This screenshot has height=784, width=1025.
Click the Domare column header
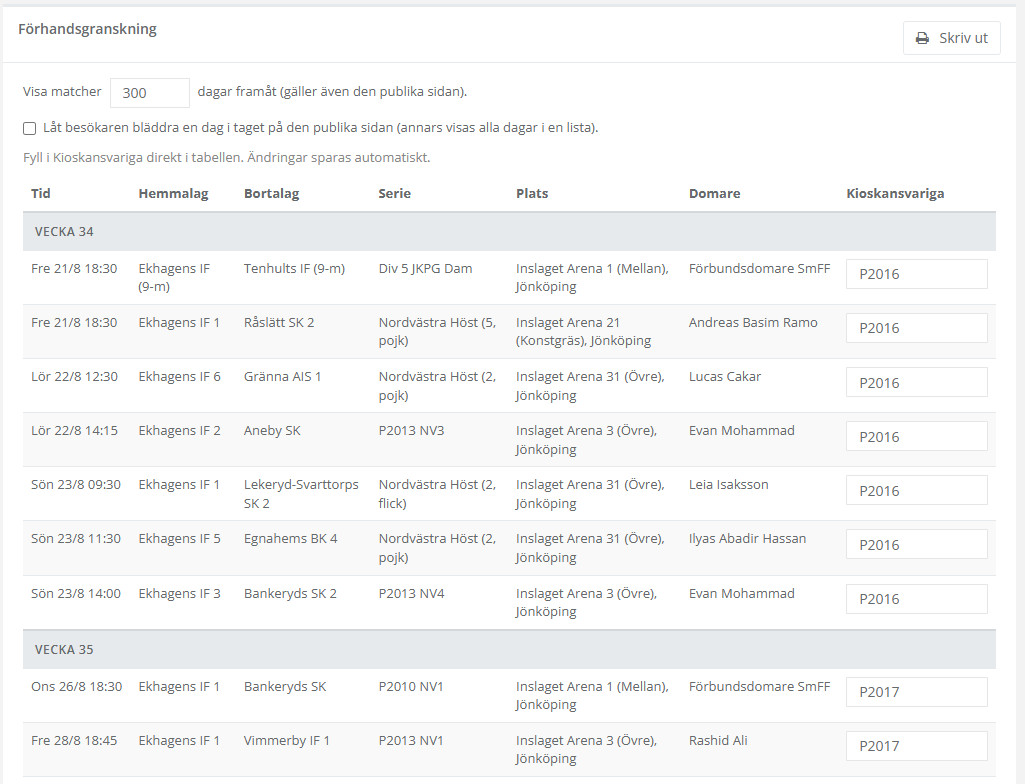tap(714, 194)
